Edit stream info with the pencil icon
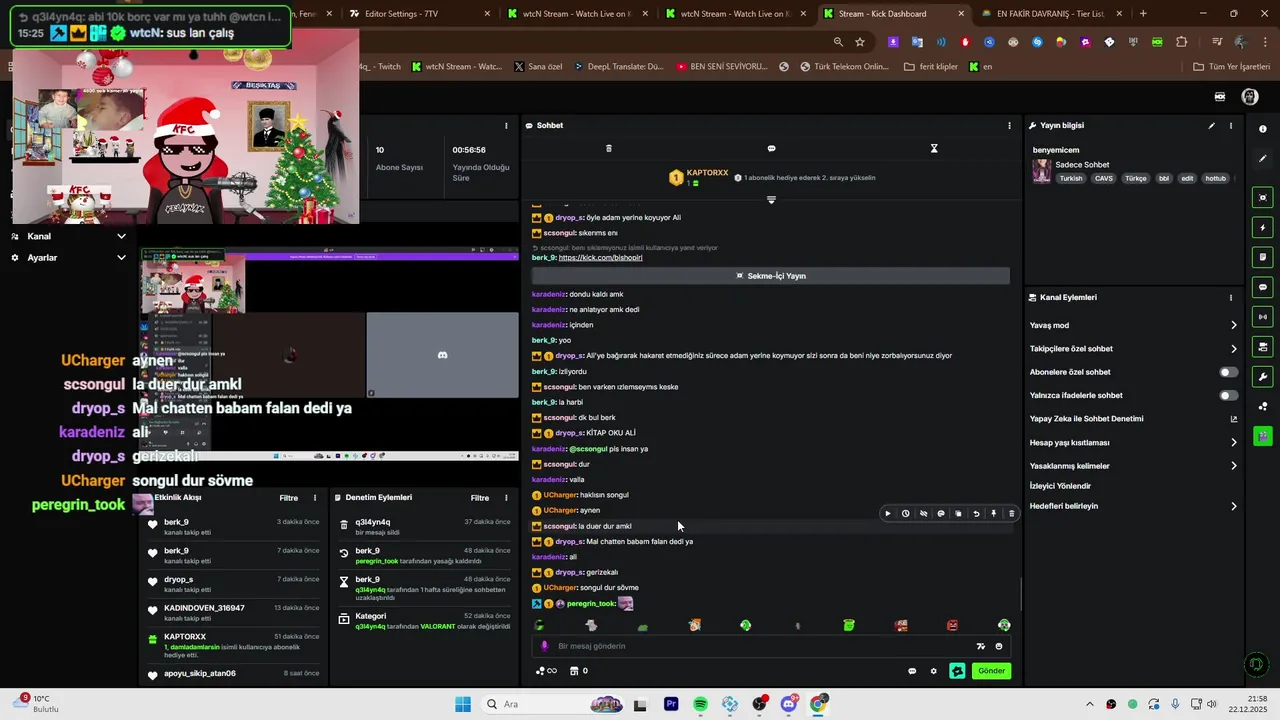Viewport: 1280px width, 720px height. [x=1211, y=126]
